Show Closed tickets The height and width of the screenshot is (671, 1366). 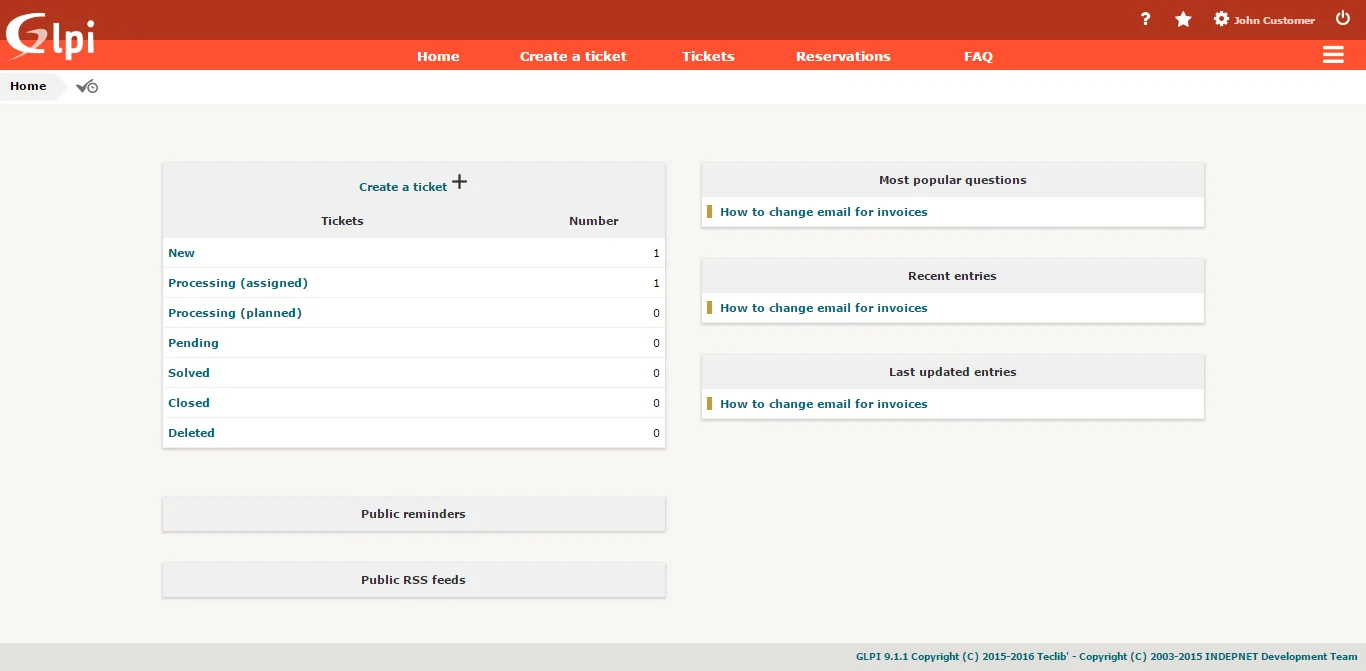tap(189, 403)
